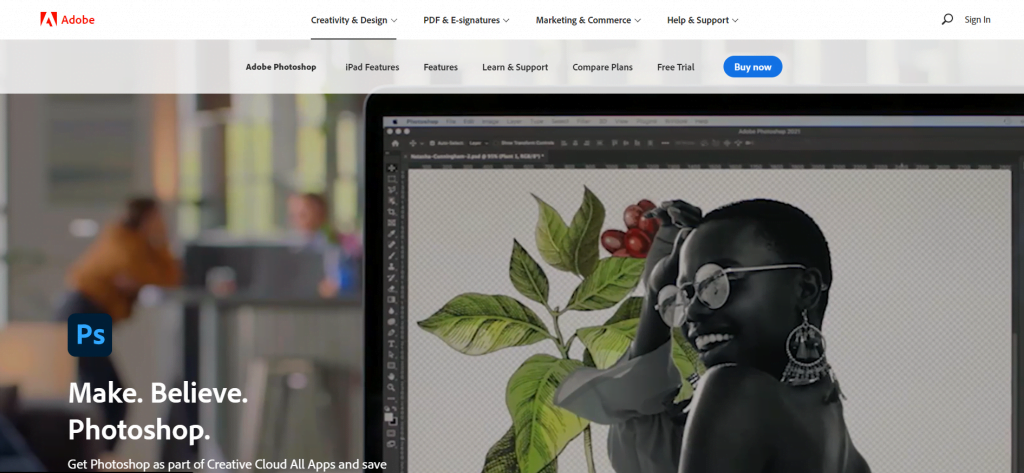Open the Compare Plans tab
This screenshot has width=1024, height=473.
[x=602, y=67]
